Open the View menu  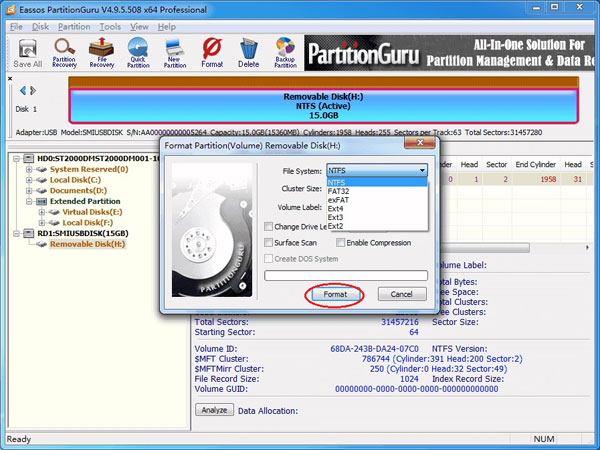coord(139,27)
